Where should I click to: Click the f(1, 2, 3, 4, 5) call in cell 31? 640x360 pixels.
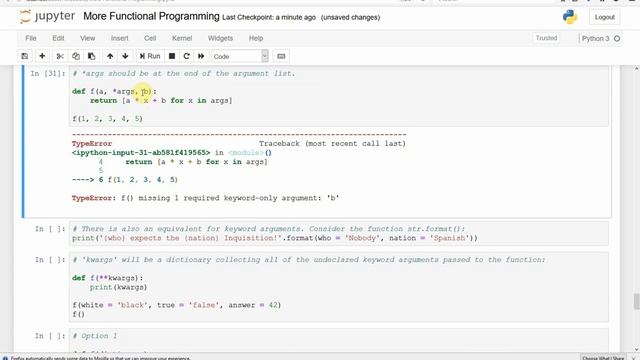pyautogui.click(x=107, y=119)
